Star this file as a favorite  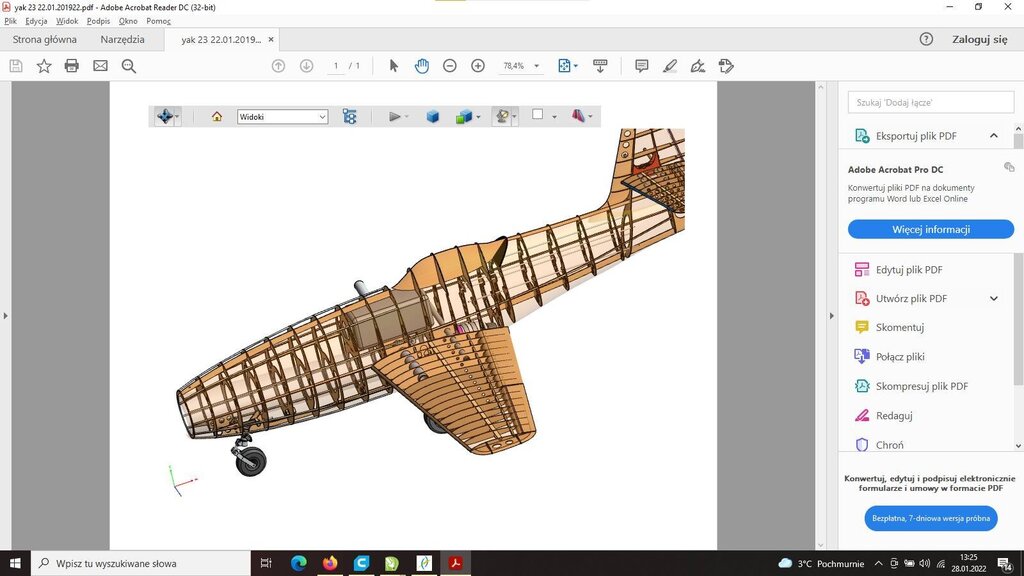click(44, 66)
